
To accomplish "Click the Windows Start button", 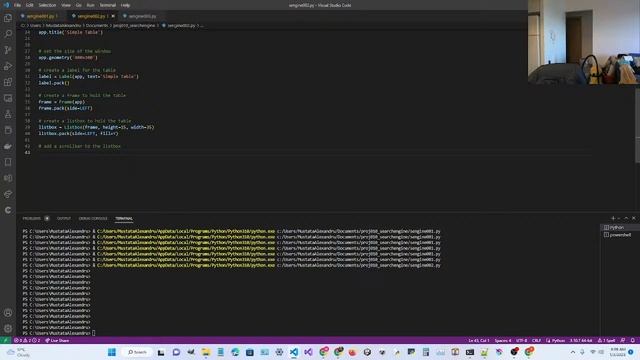I will (x=111, y=352).
